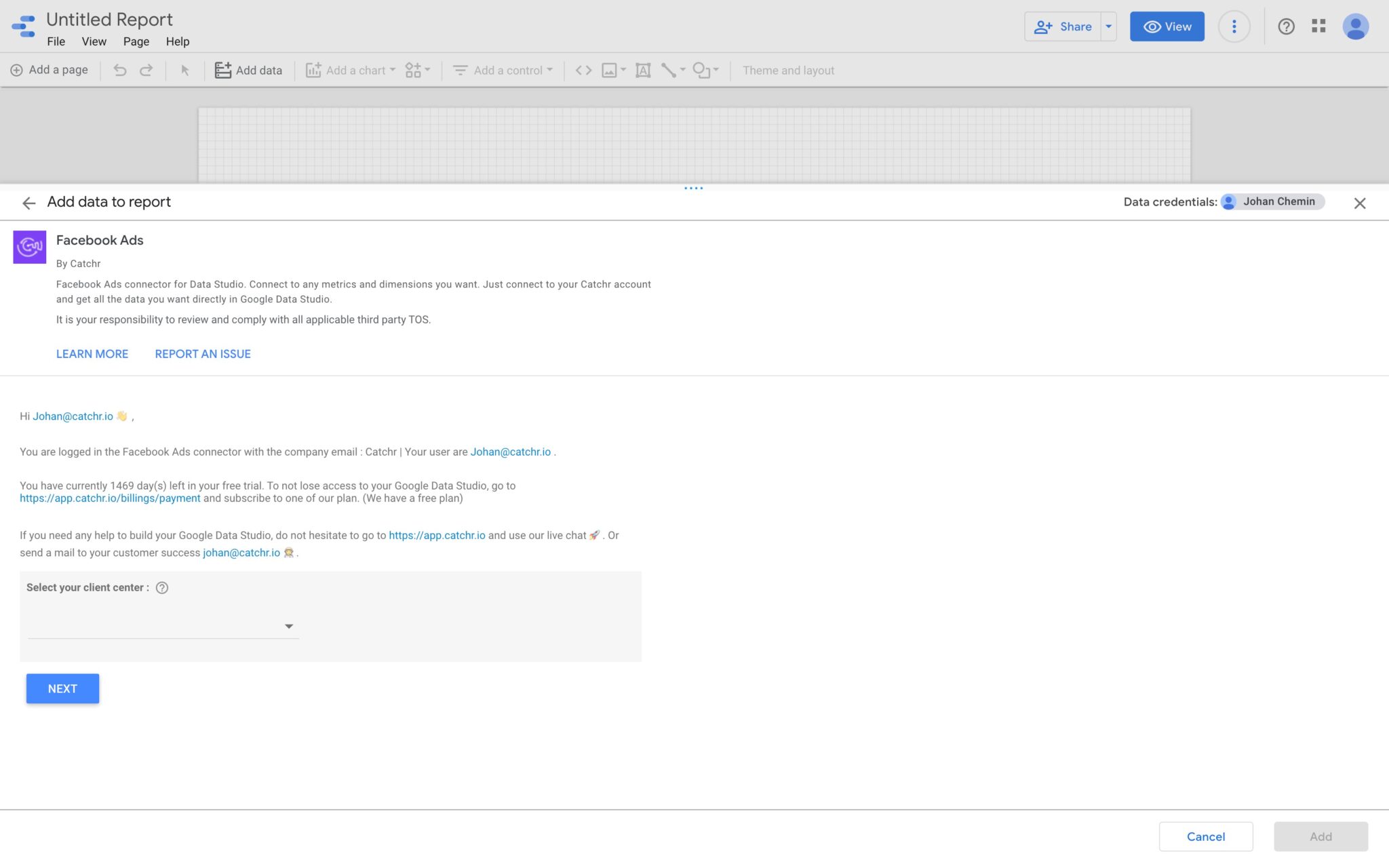Click the client center help tooltip icon

[162, 588]
